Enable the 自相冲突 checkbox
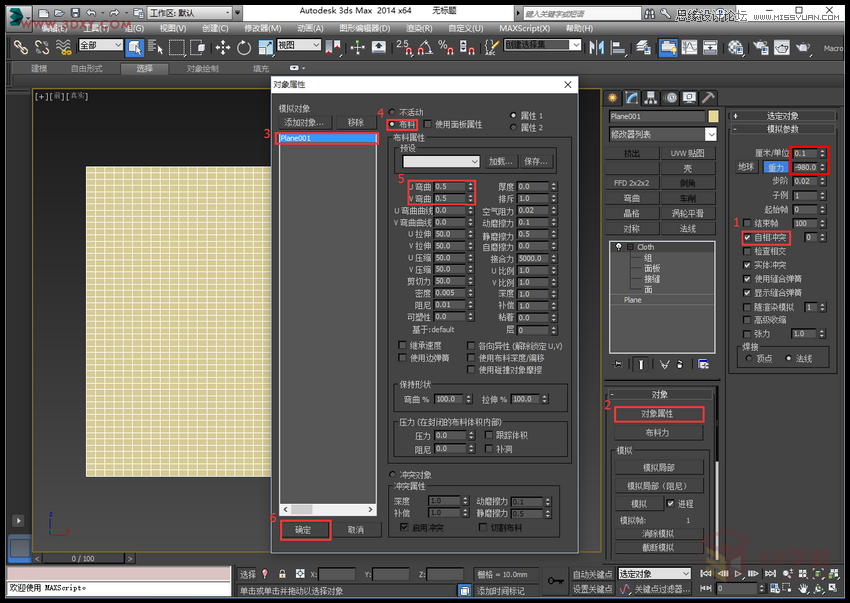 pyautogui.click(x=748, y=237)
